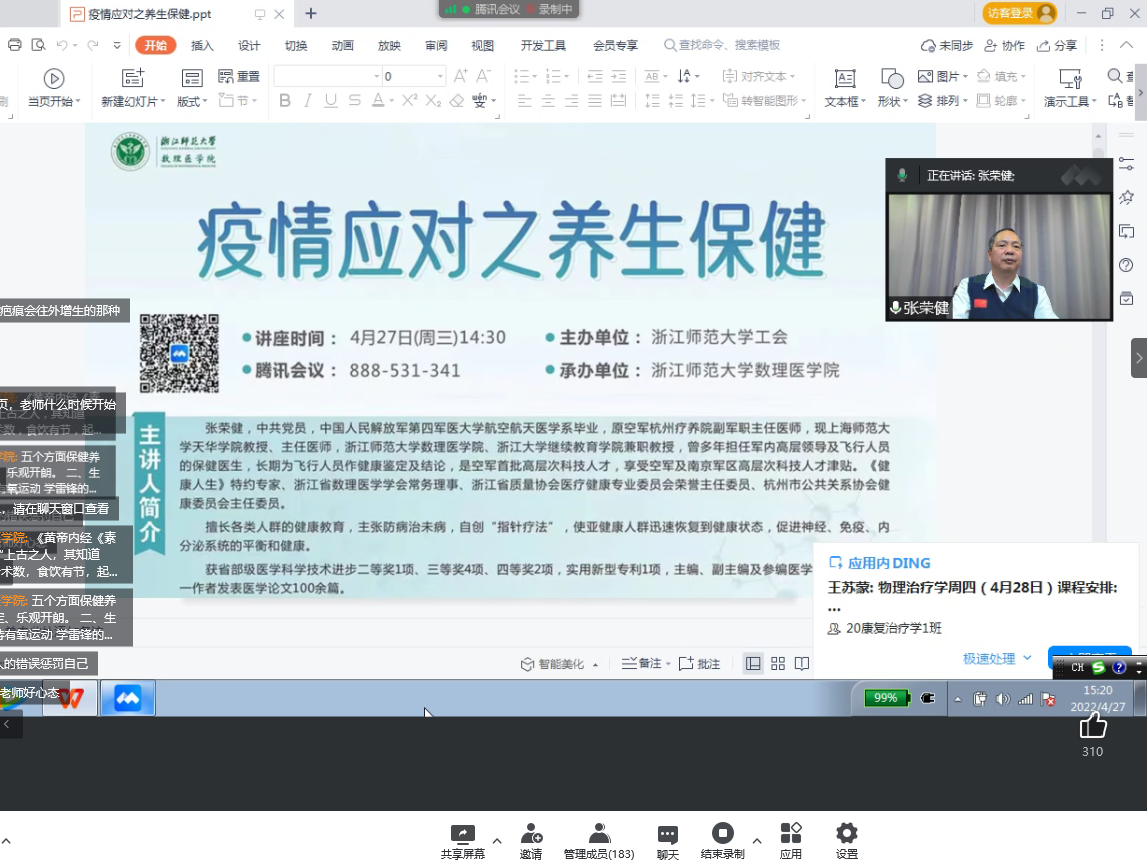Click the thumbs-up like icon
This screenshot has height=861, width=1147.
pyautogui.click(x=1093, y=725)
